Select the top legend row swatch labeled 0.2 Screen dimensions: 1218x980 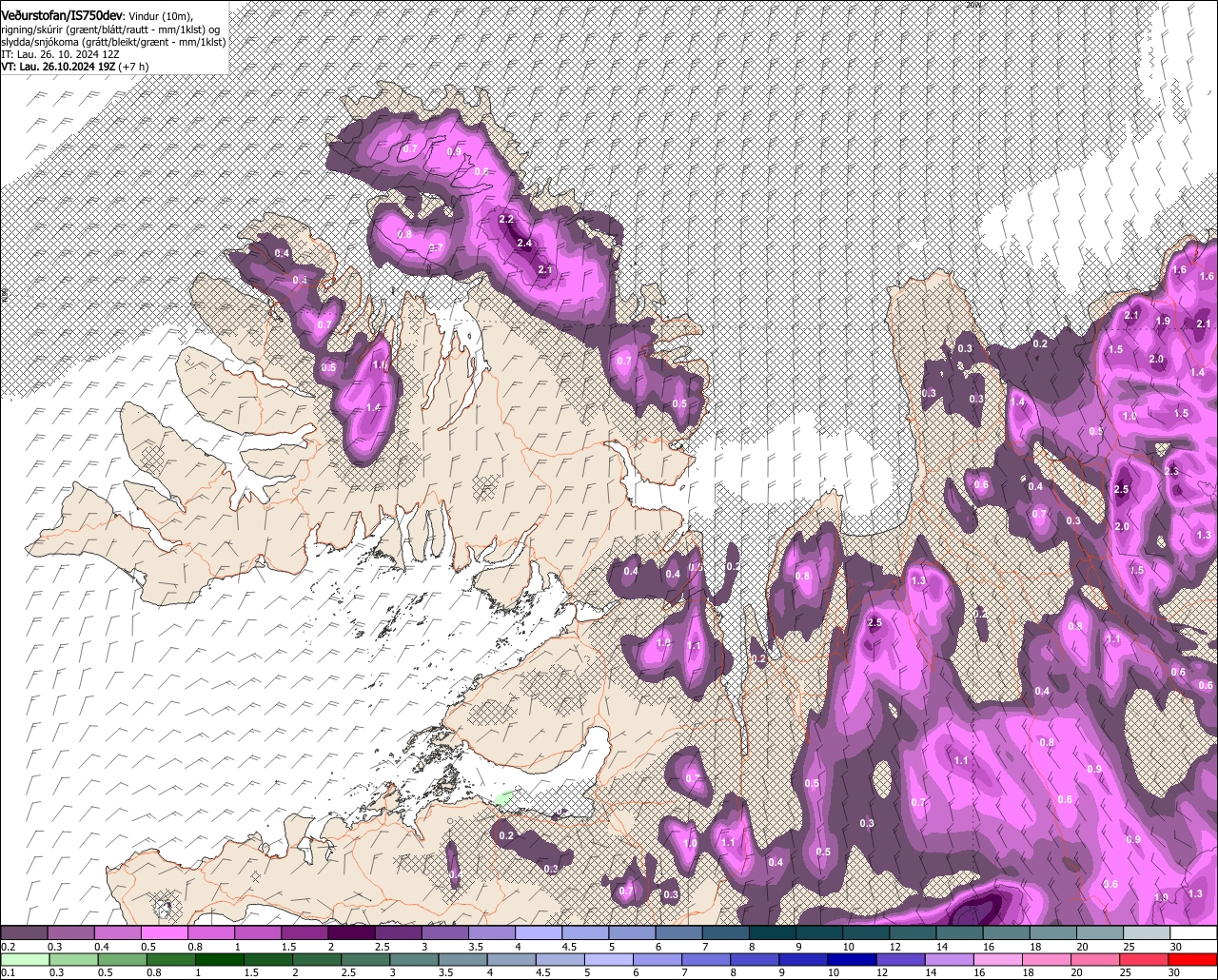[x=24, y=932]
